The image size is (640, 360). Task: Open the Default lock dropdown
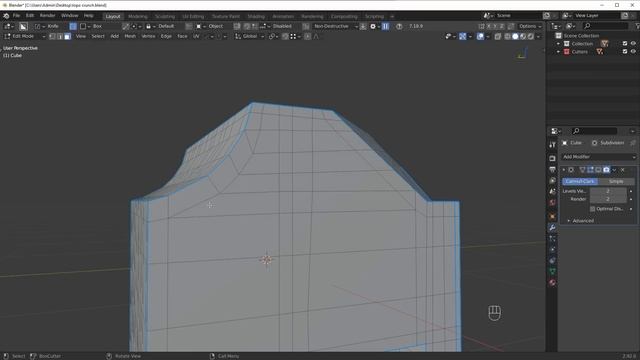(161, 26)
